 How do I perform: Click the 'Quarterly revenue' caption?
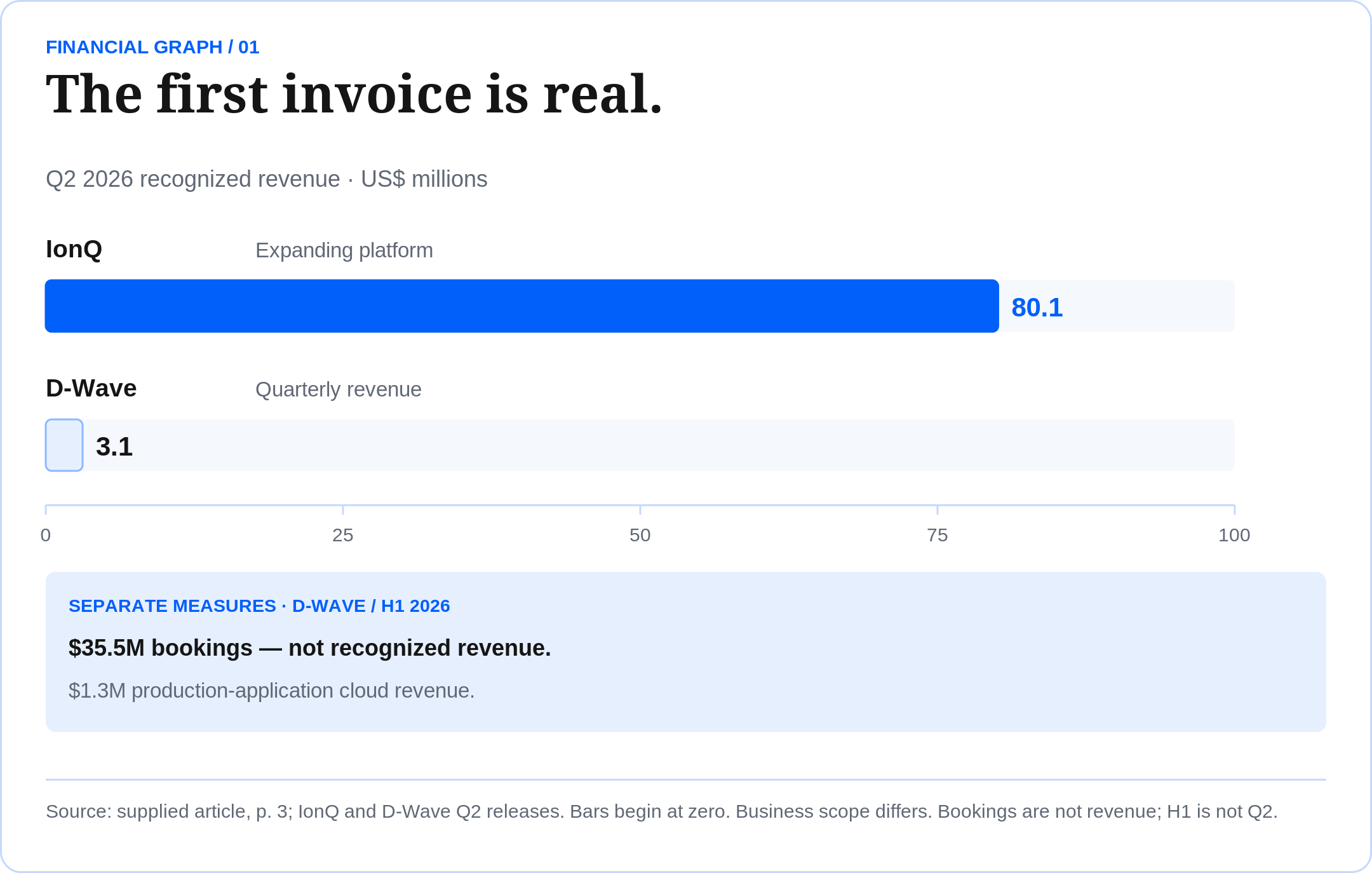tap(339, 389)
